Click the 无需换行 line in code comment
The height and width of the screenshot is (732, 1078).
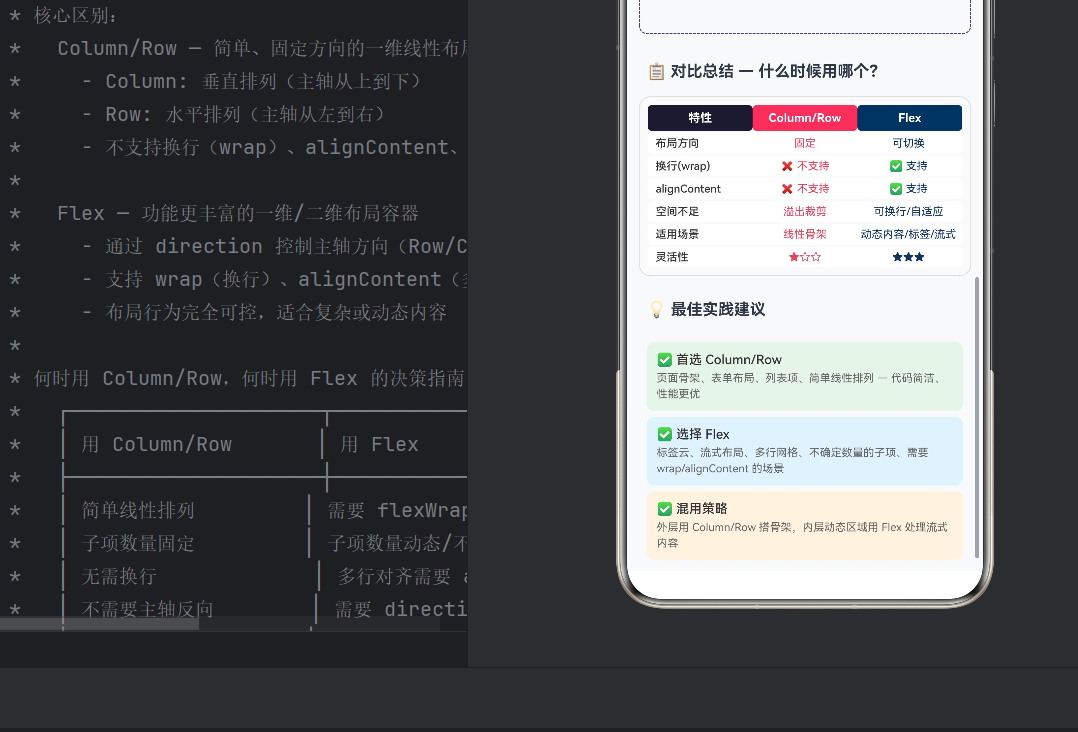click(x=119, y=576)
